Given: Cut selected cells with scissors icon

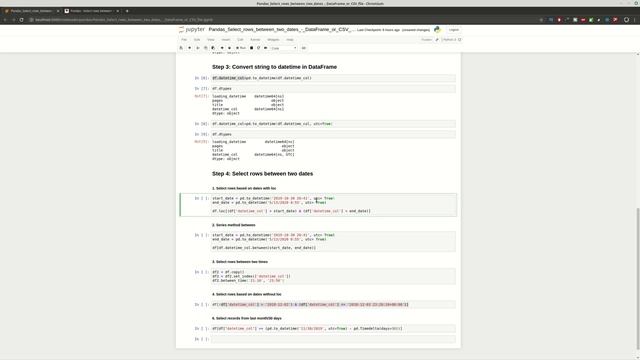Looking at the screenshot, I should click(198, 48).
